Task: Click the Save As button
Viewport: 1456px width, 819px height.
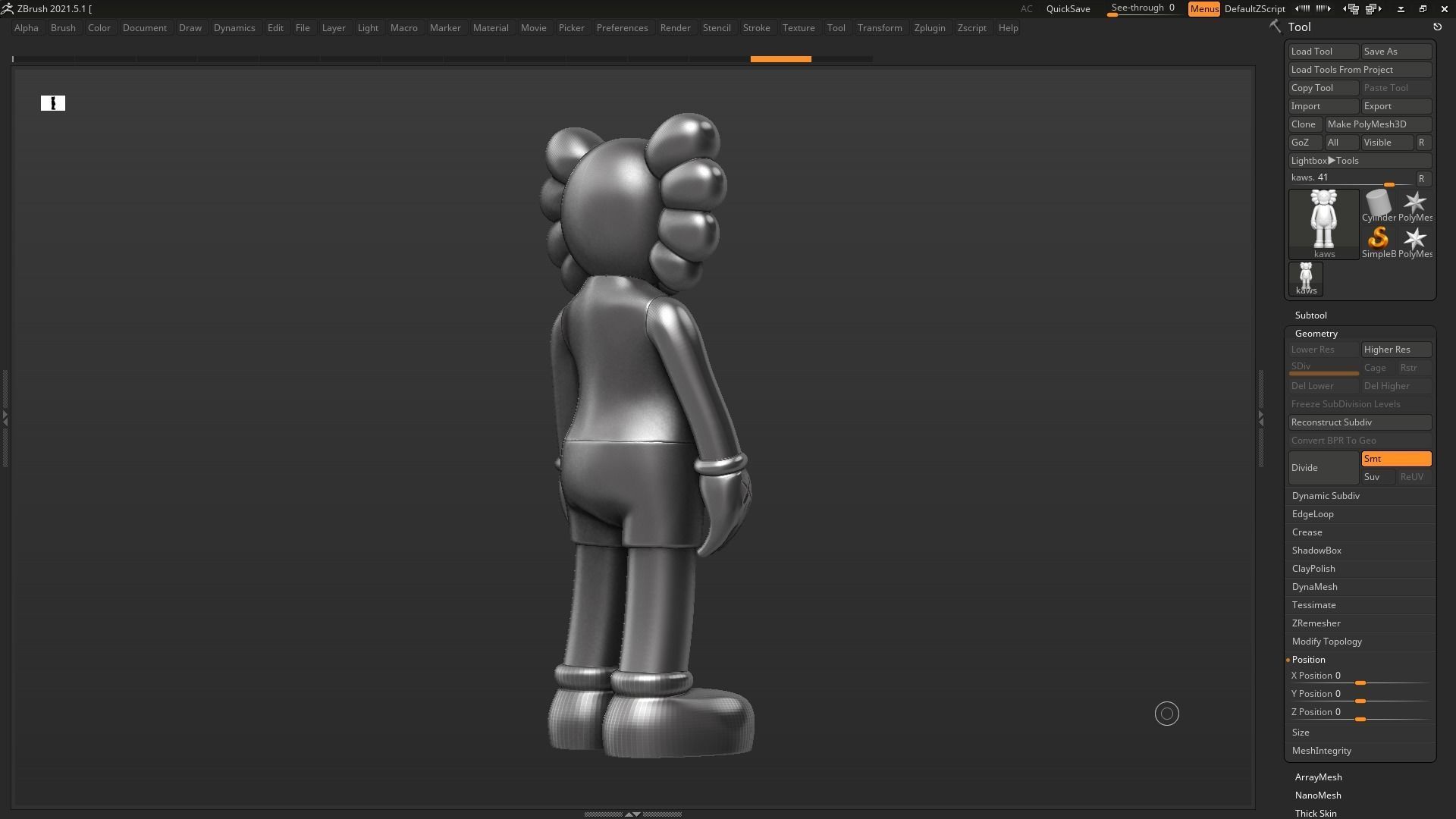Action: click(1396, 52)
